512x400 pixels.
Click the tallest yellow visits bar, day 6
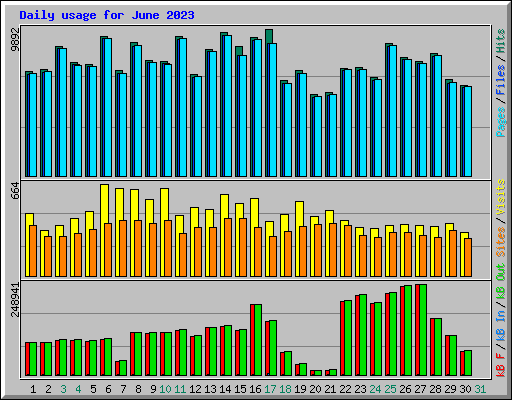point(104,203)
